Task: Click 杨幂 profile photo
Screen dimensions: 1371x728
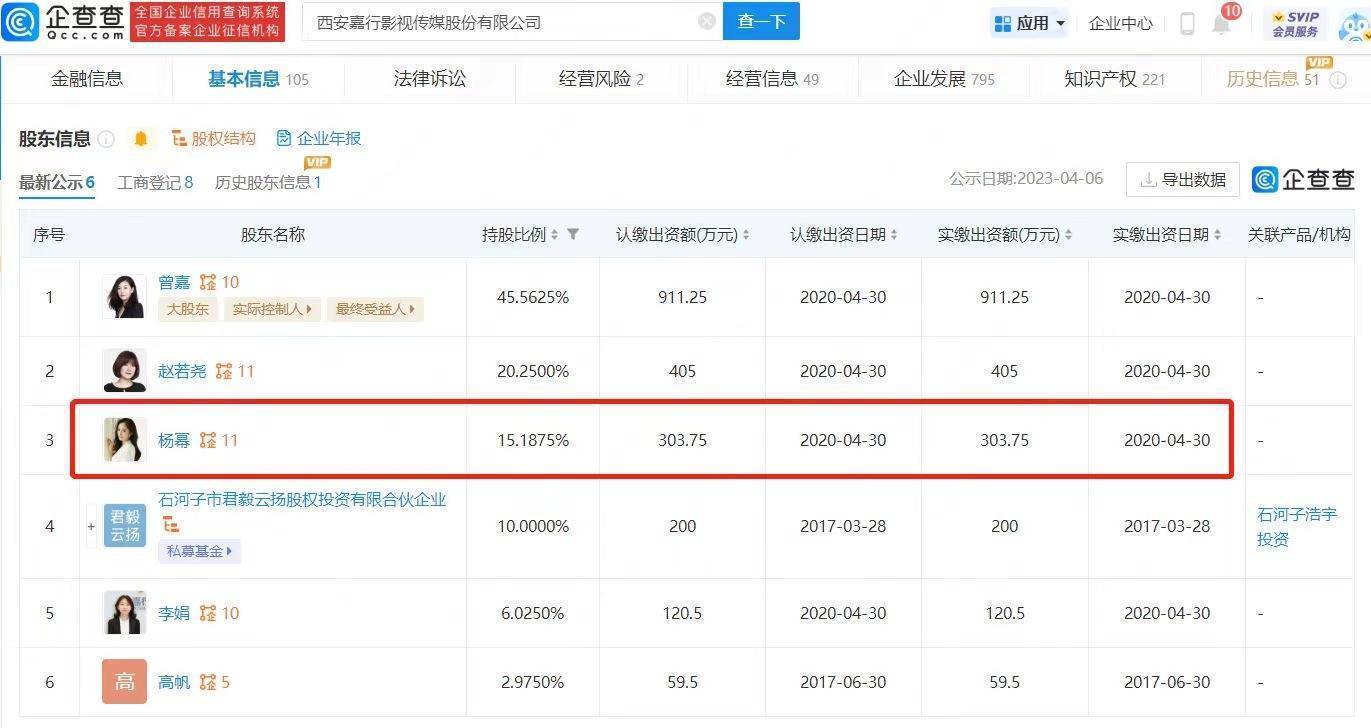Action: tap(124, 440)
